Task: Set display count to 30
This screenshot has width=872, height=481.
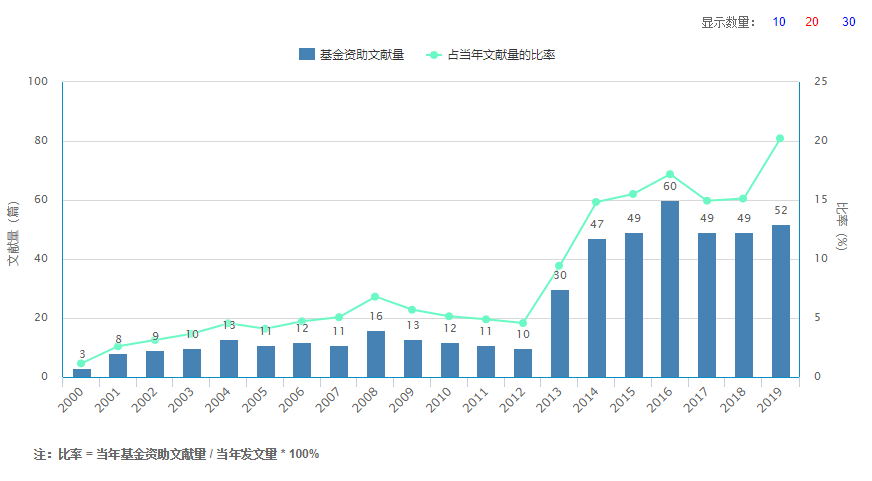Action: (x=848, y=22)
